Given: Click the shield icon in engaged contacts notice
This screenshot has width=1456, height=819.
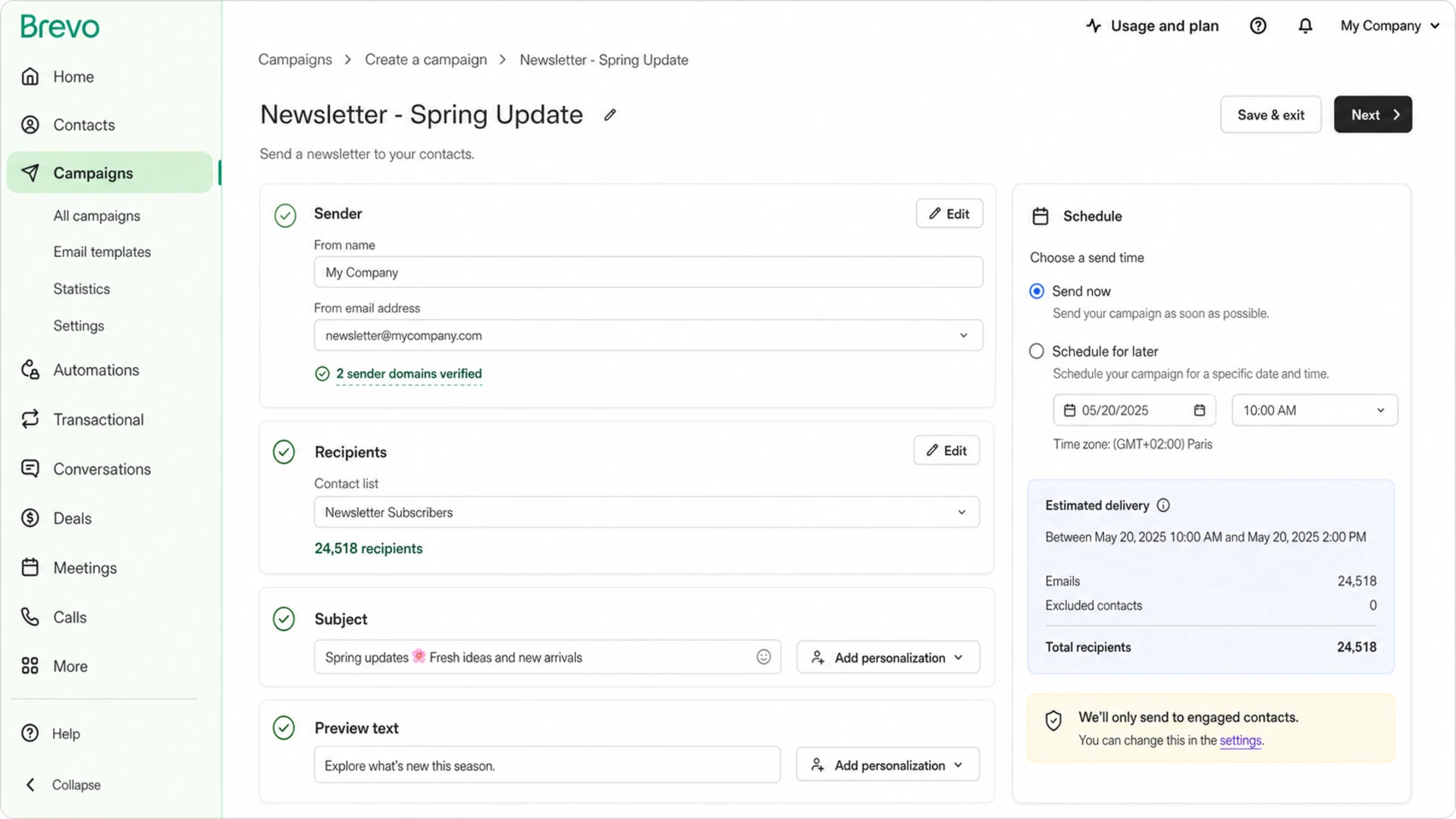Looking at the screenshot, I should 1053,720.
